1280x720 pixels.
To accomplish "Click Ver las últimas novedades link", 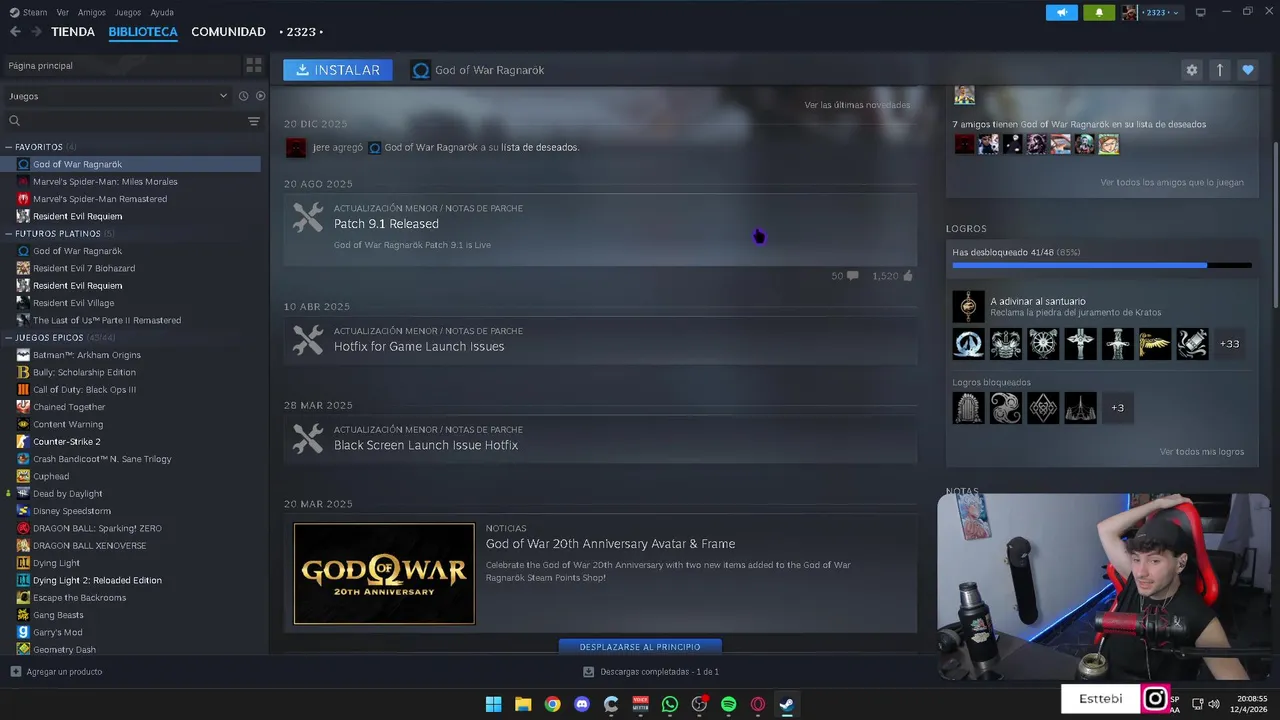I will [x=857, y=105].
